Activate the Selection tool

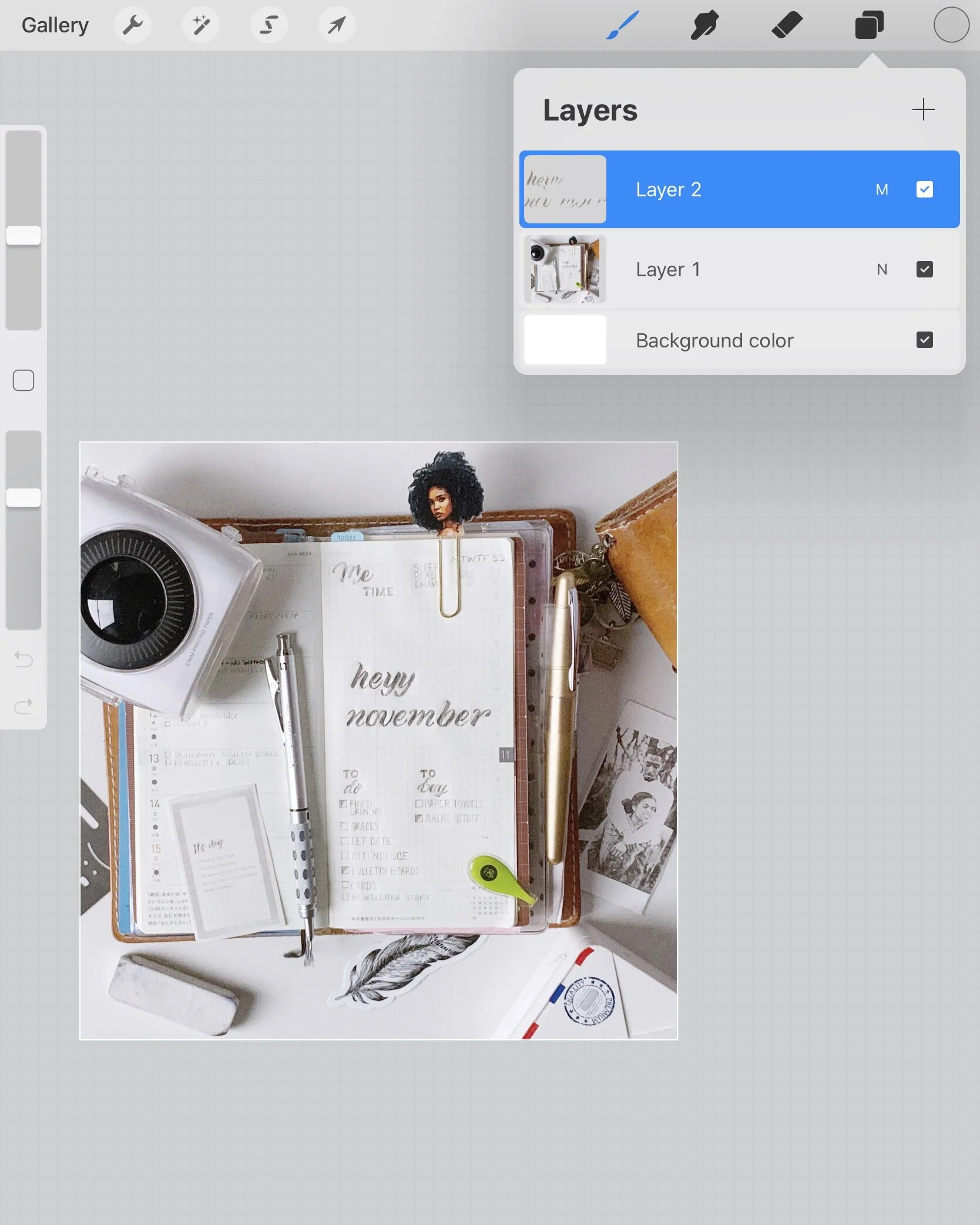point(269,25)
